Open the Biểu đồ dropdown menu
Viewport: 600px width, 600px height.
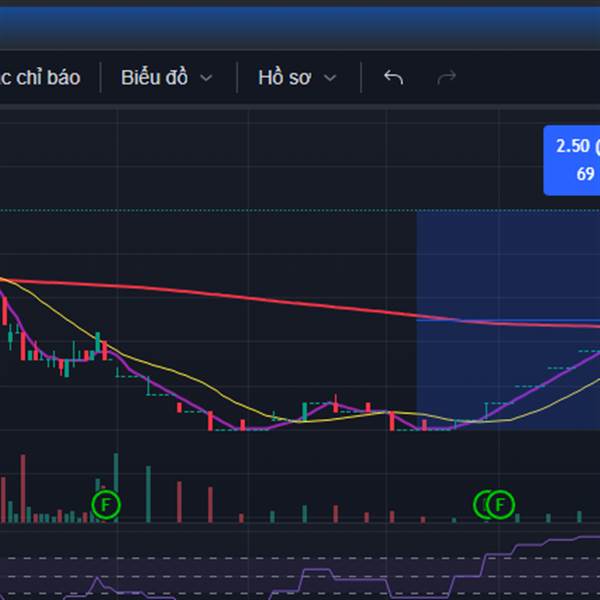point(166,78)
